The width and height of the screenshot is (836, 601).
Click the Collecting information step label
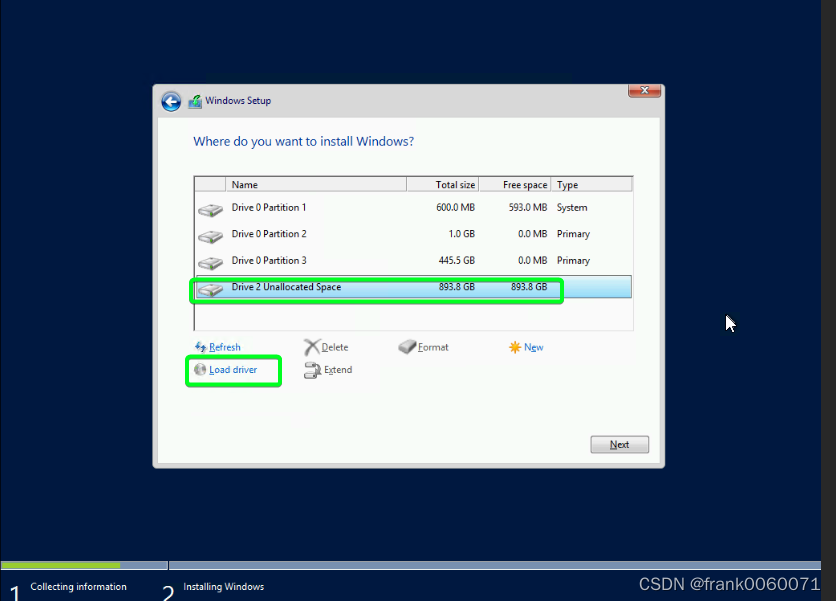77,587
